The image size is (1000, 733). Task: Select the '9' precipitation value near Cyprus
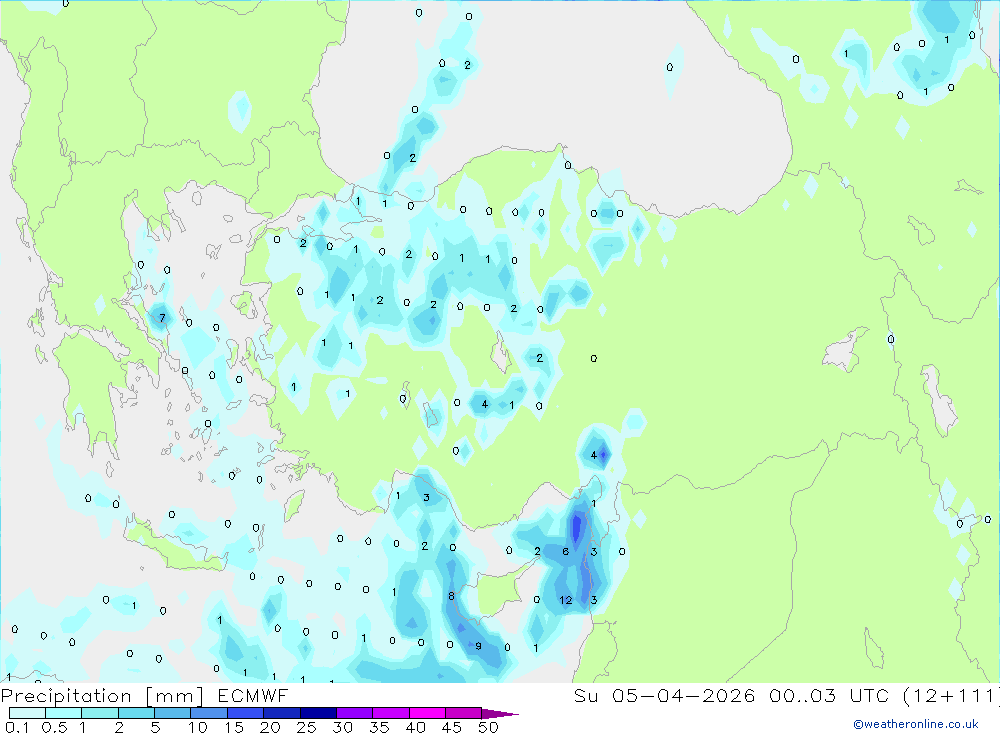[x=478, y=646]
